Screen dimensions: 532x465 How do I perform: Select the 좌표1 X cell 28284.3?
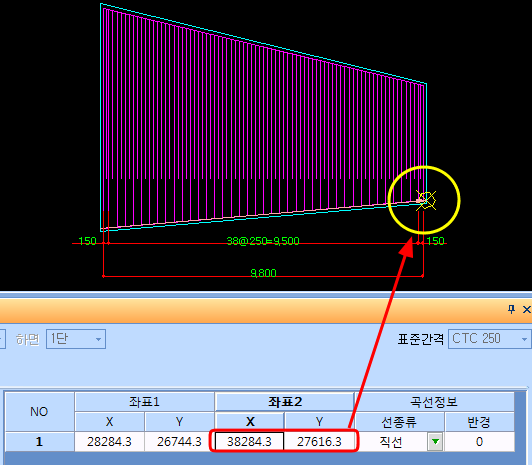coord(109,442)
